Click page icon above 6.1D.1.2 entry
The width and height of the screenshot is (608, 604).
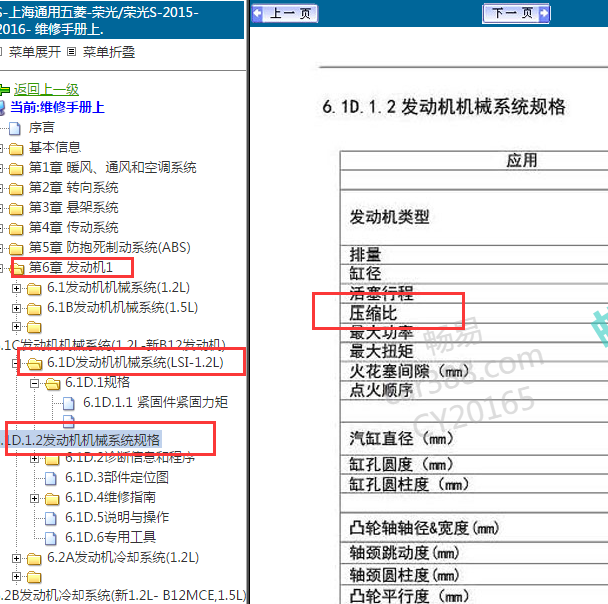click(69, 421)
